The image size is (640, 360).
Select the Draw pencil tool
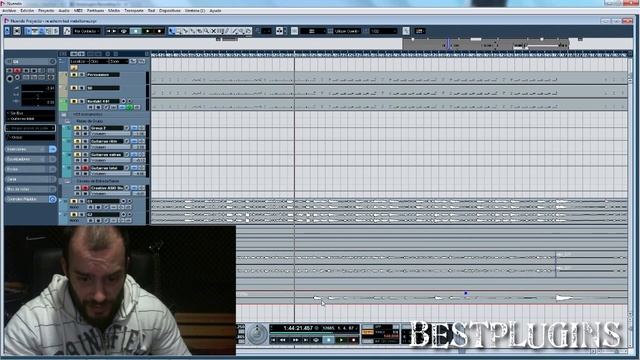coord(227,31)
